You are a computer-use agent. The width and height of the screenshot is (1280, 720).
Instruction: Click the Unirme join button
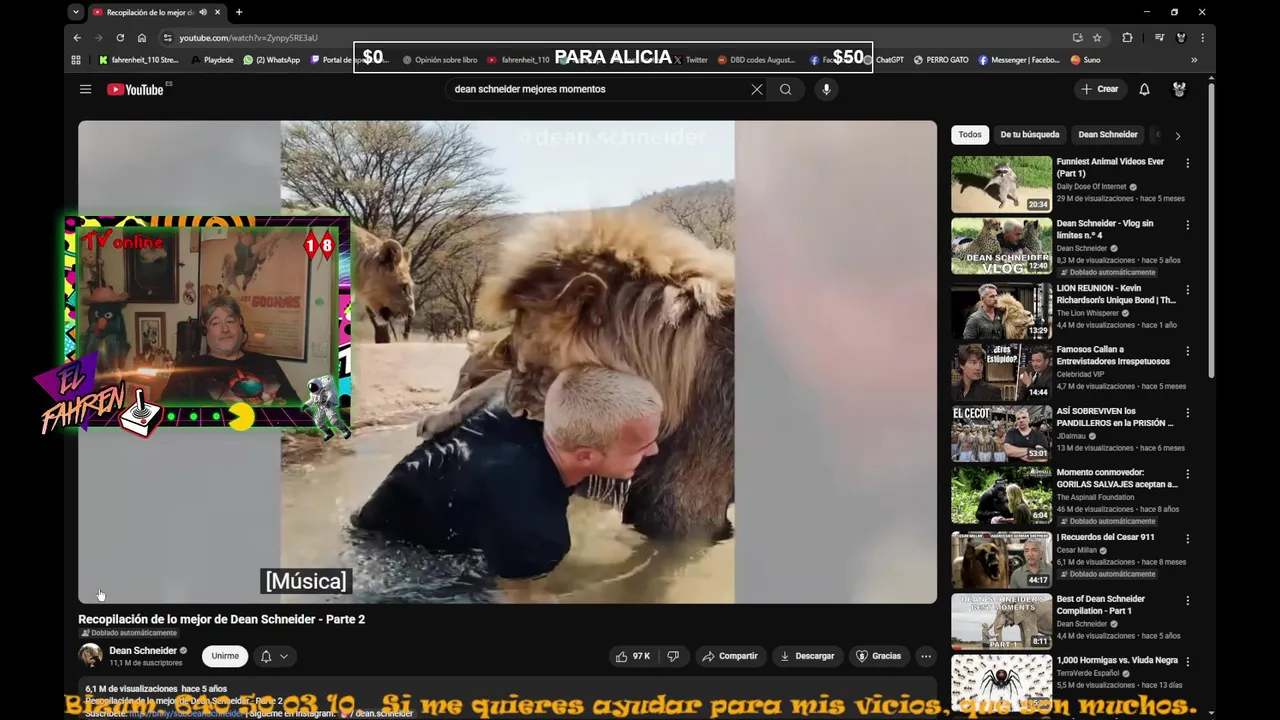pos(225,656)
